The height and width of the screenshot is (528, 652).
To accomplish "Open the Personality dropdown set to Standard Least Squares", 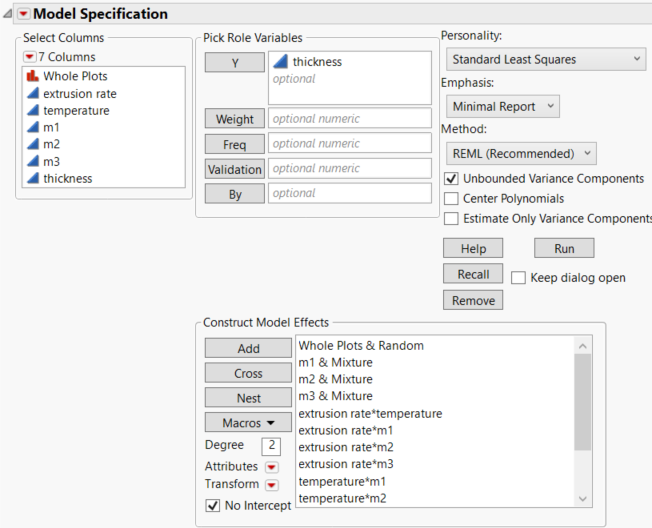I will pyautogui.click(x=544, y=60).
